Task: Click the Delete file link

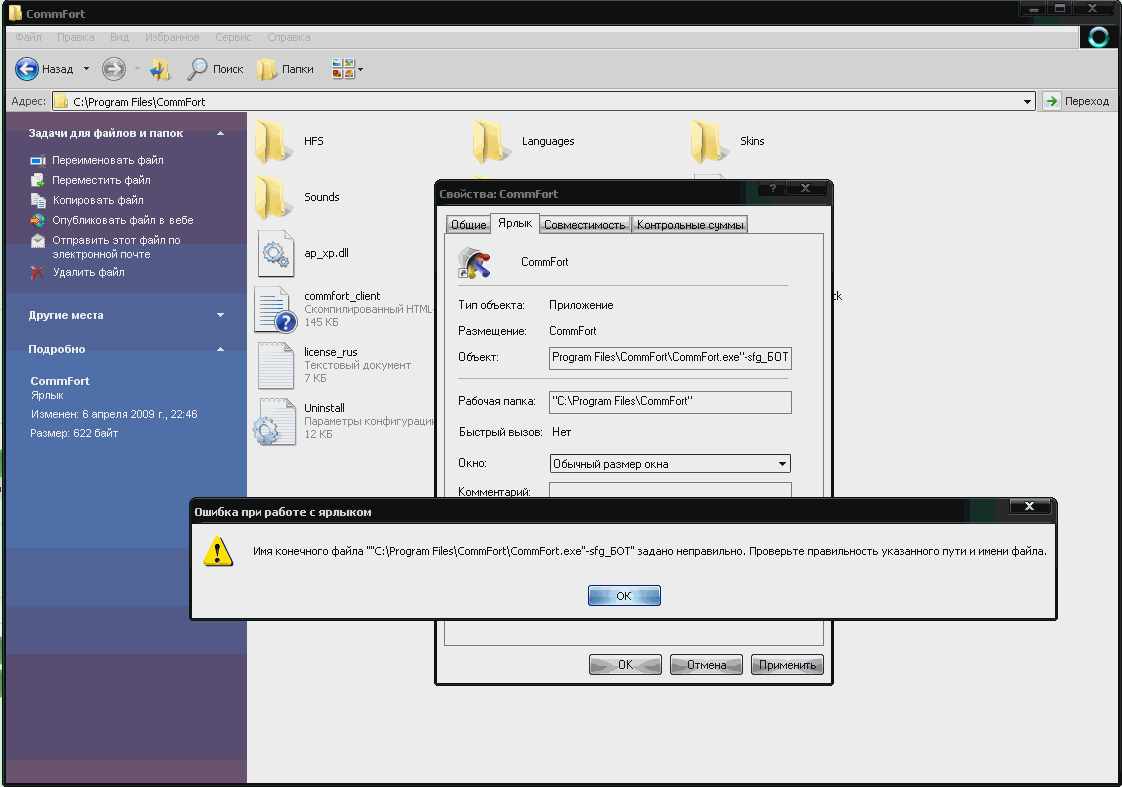Action: click(88, 272)
